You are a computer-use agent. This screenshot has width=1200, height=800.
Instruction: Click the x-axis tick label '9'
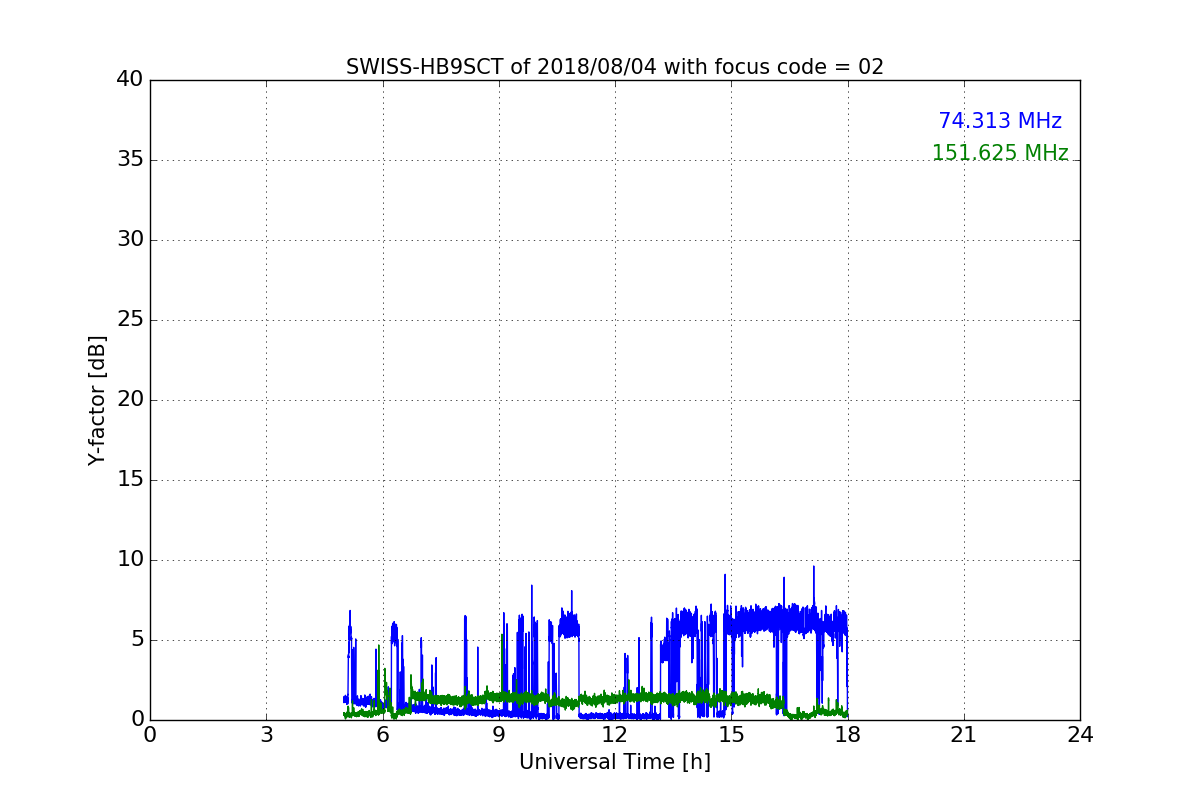pos(499,735)
